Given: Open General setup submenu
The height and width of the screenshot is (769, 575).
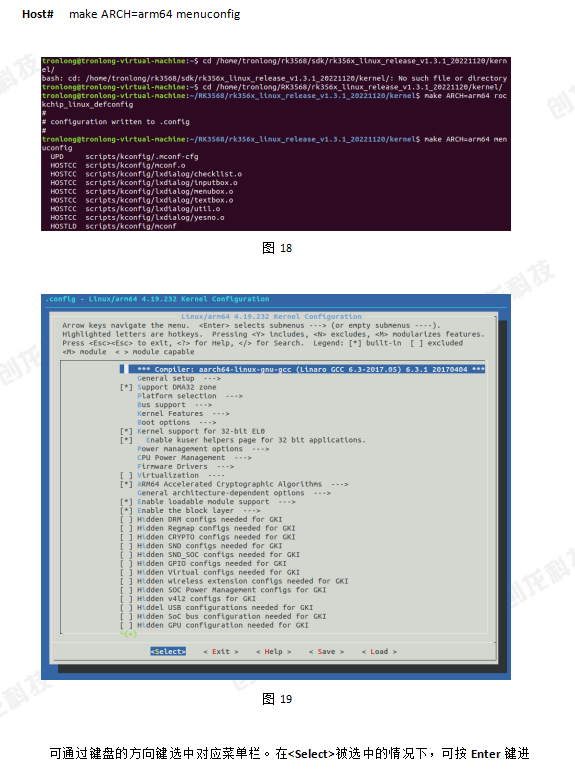Looking at the screenshot, I should [x=179, y=379].
